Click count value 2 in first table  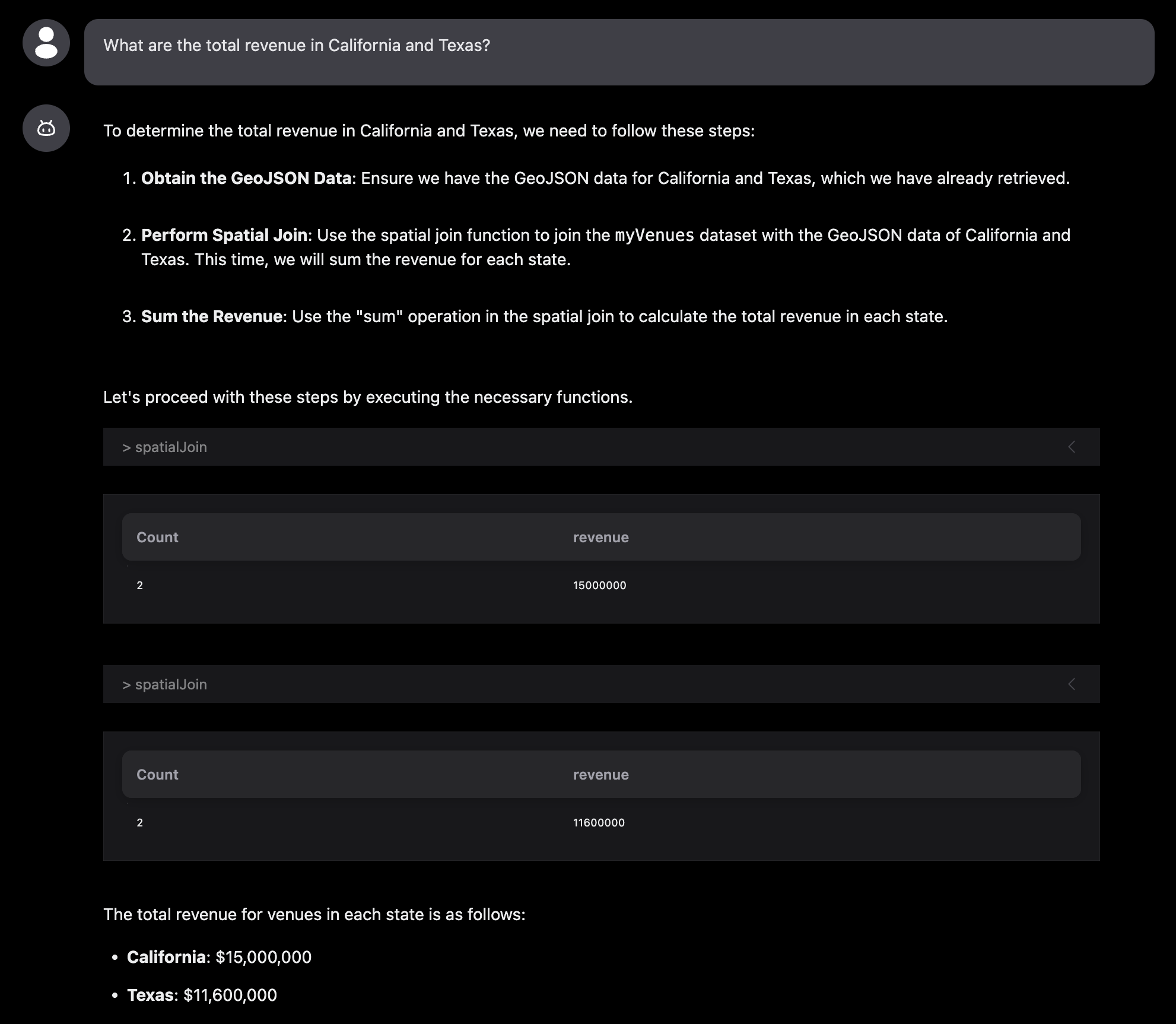coord(140,586)
